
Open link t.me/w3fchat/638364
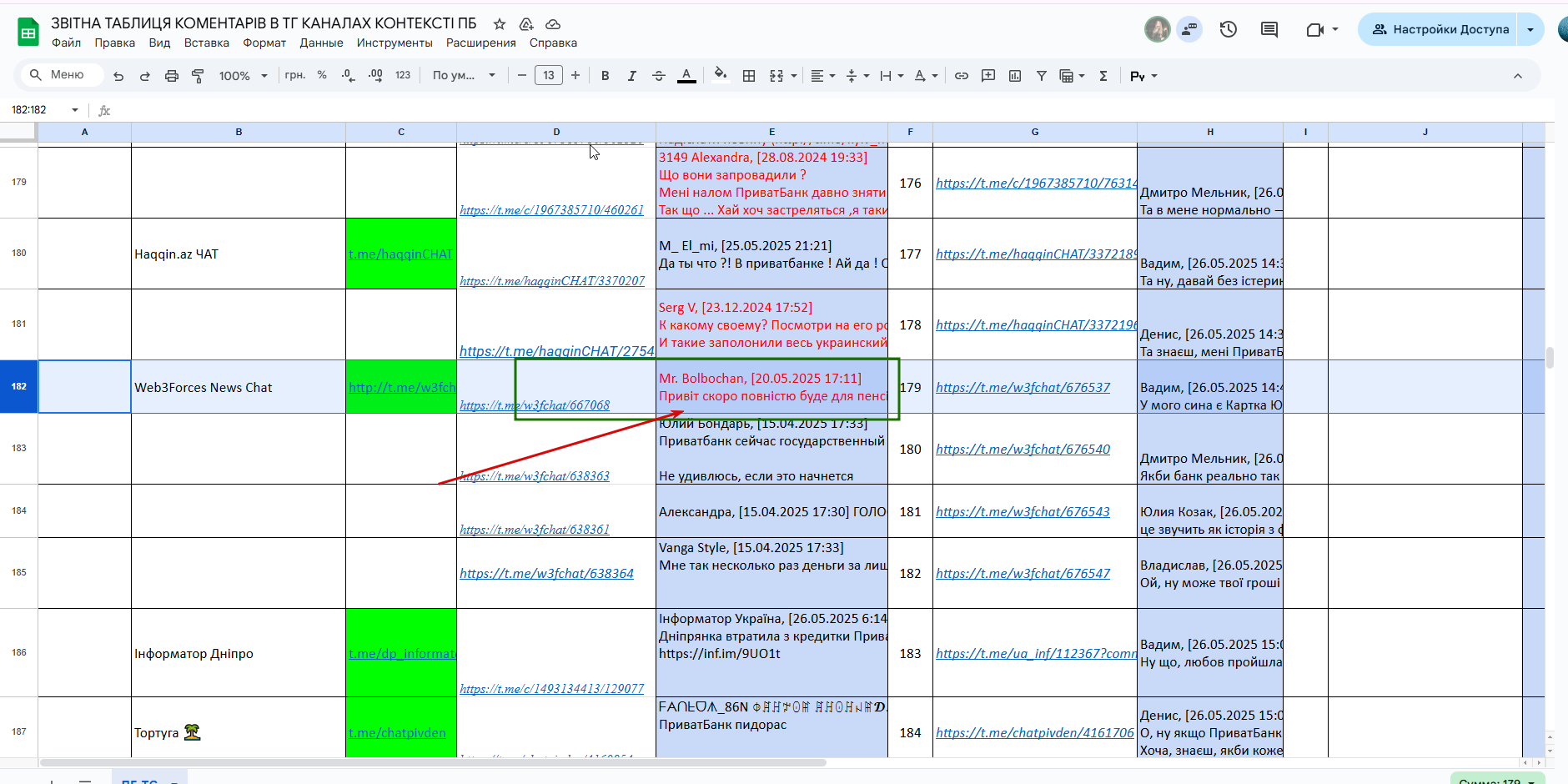pos(546,573)
